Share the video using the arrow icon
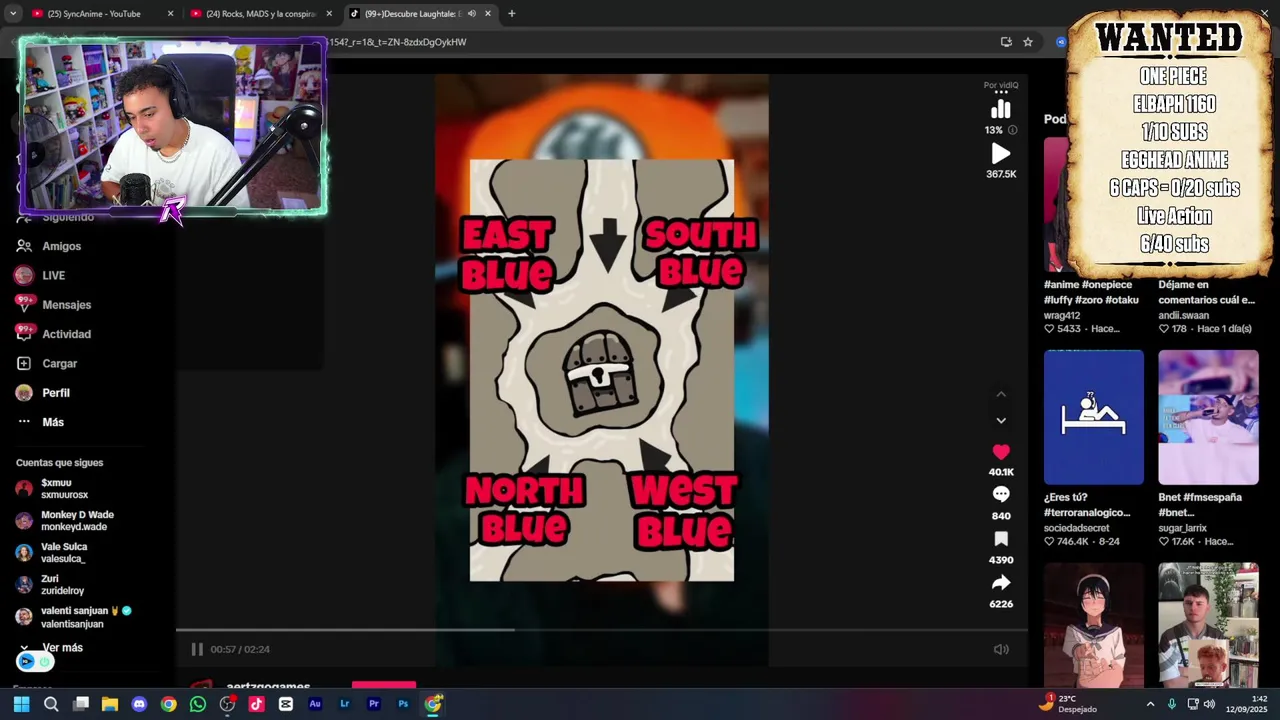The width and height of the screenshot is (1280, 720). 1001,583
